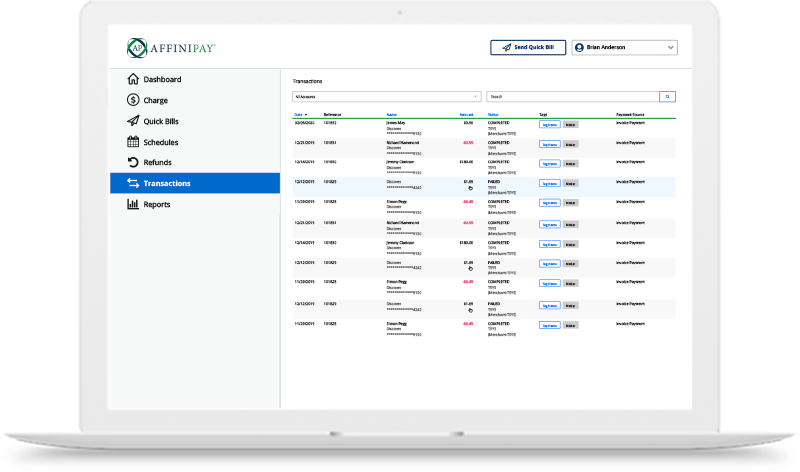Click into the Search input field
The width and height of the screenshot is (800, 472).
pos(572,96)
